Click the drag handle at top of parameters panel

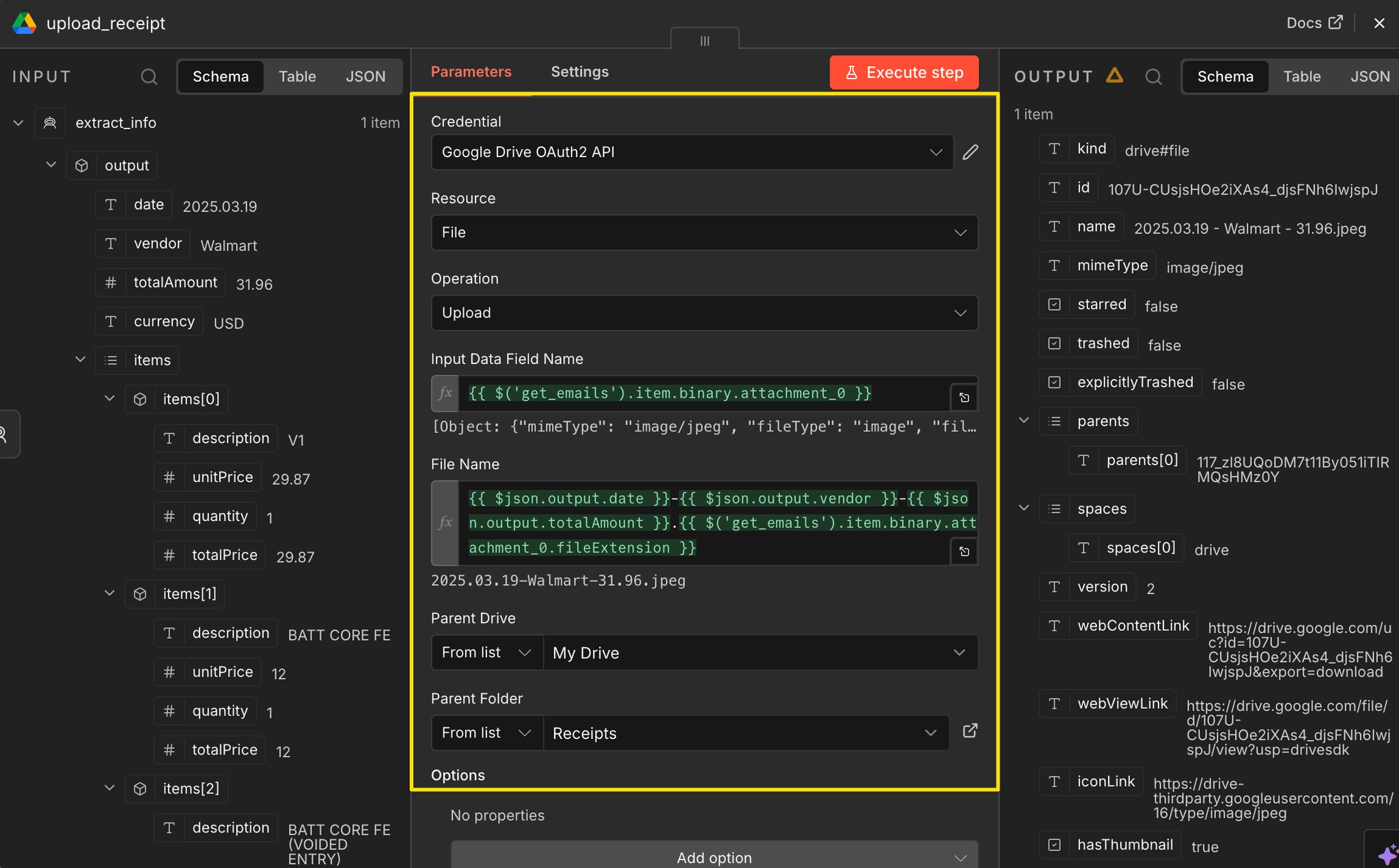tap(705, 40)
